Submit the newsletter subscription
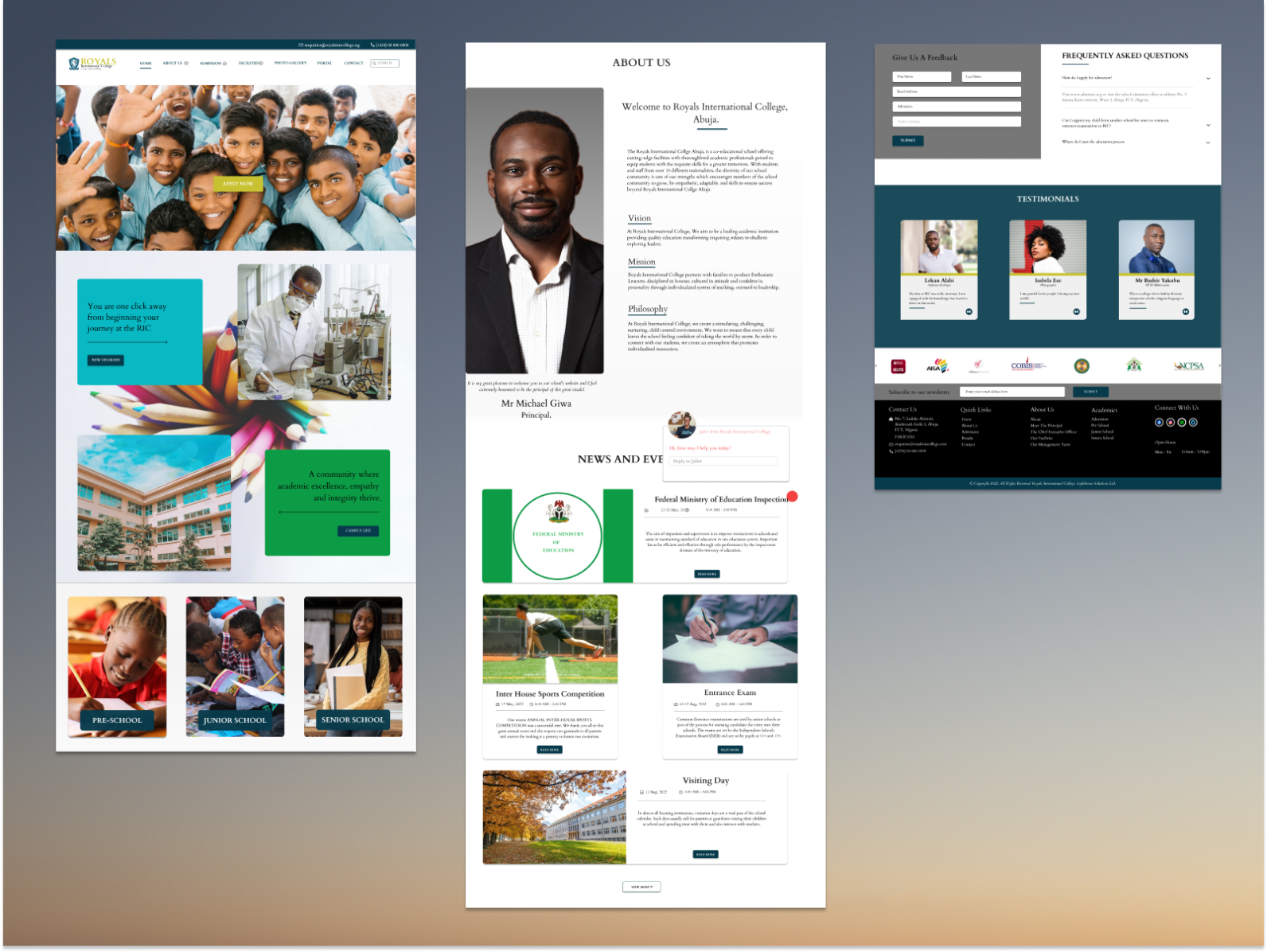1267x952 pixels. click(1090, 392)
